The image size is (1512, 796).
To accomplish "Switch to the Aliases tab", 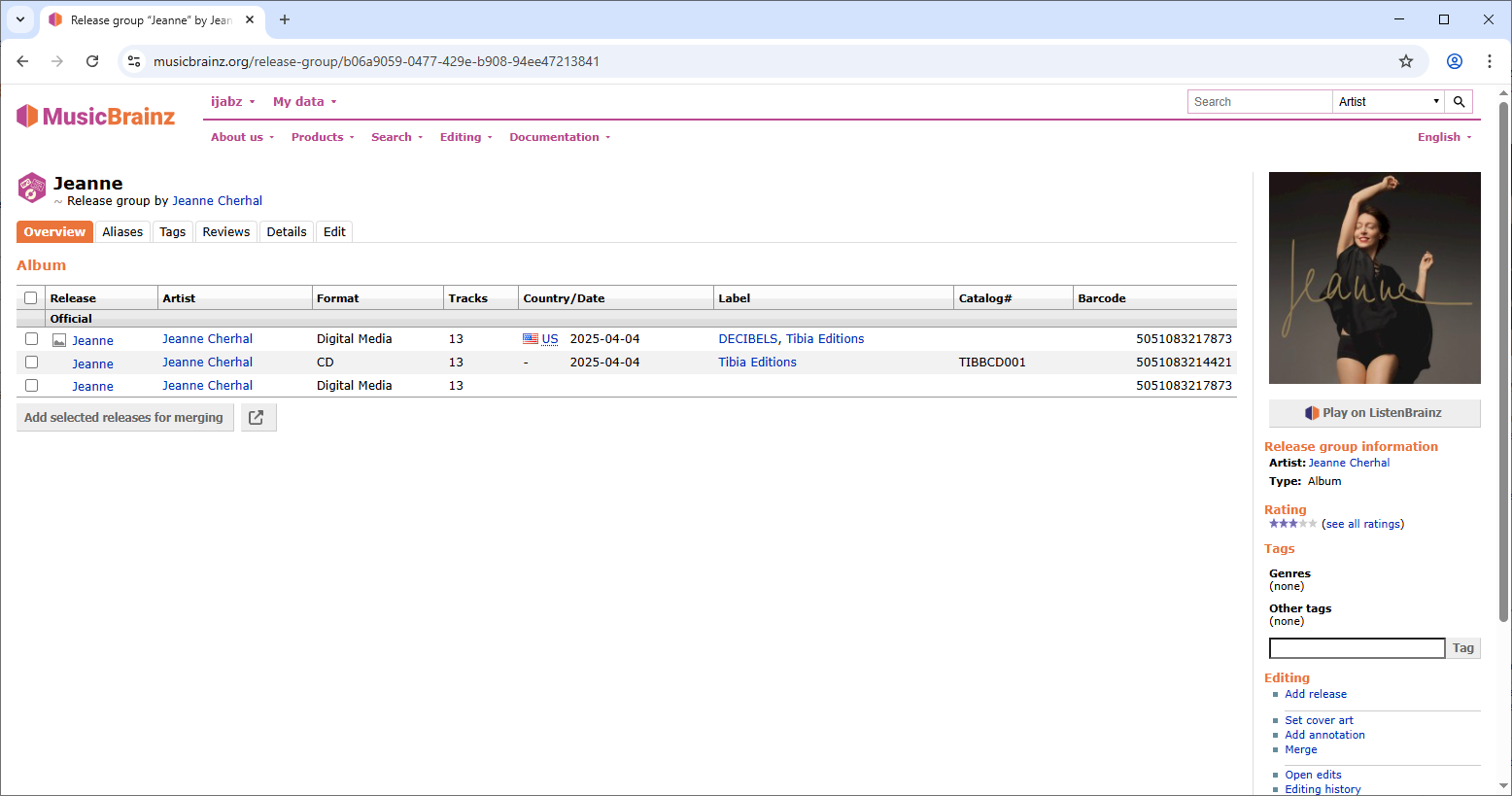I will (x=122, y=231).
